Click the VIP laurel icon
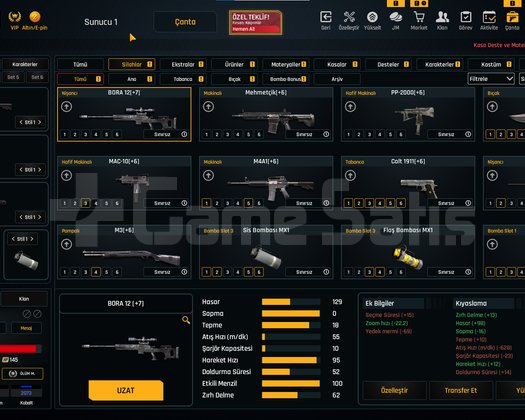This screenshot has height=420, width=525. (x=15, y=16)
